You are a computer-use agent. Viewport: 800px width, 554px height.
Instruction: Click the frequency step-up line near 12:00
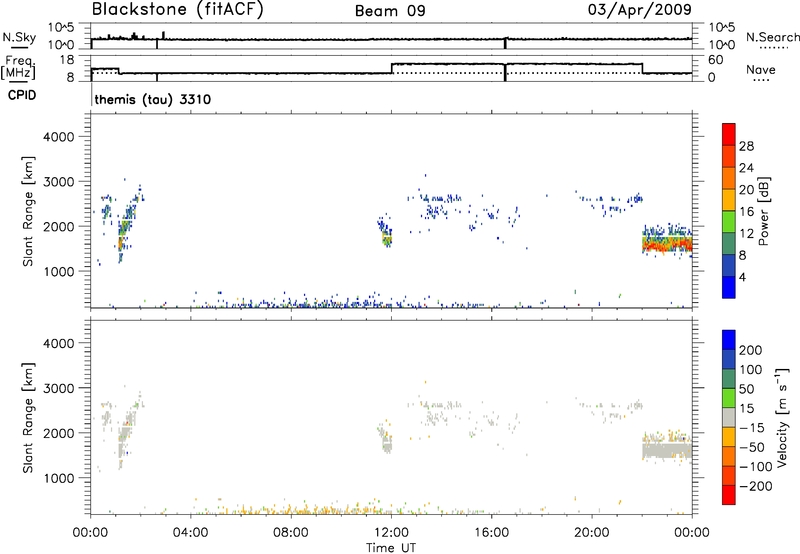pos(392,68)
